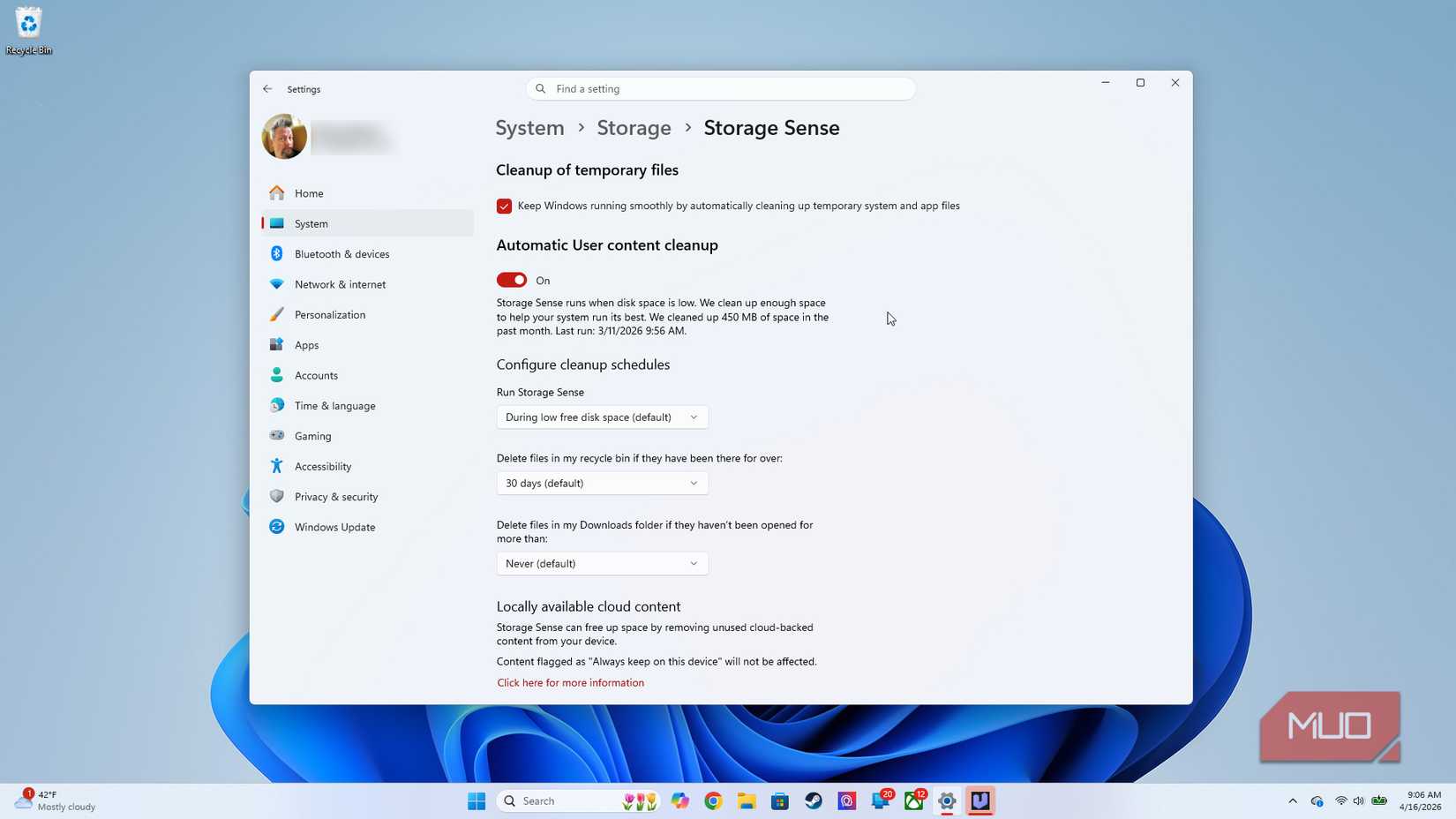Open Windows Update icon in sidebar
This screenshot has height=819, width=1456.
[x=276, y=527]
